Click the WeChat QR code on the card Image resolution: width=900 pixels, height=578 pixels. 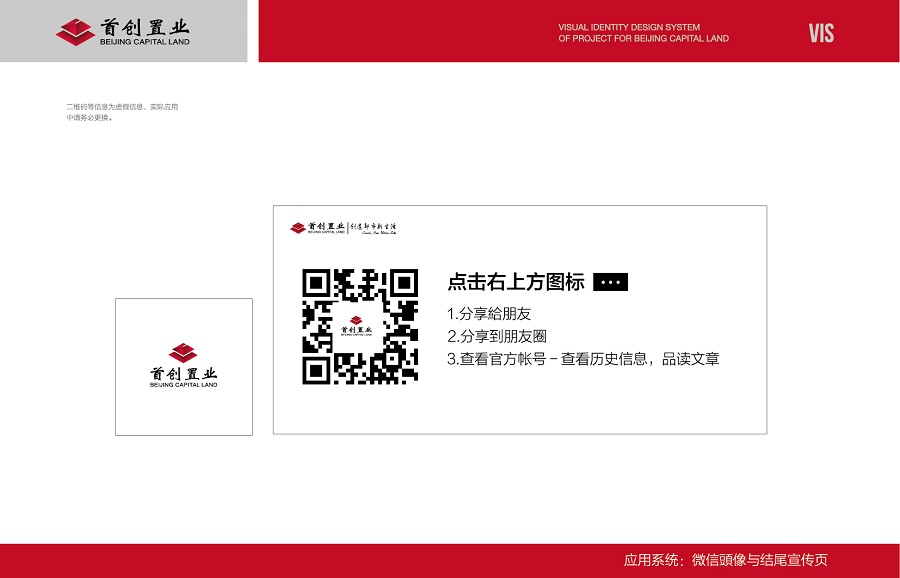(x=360, y=326)
